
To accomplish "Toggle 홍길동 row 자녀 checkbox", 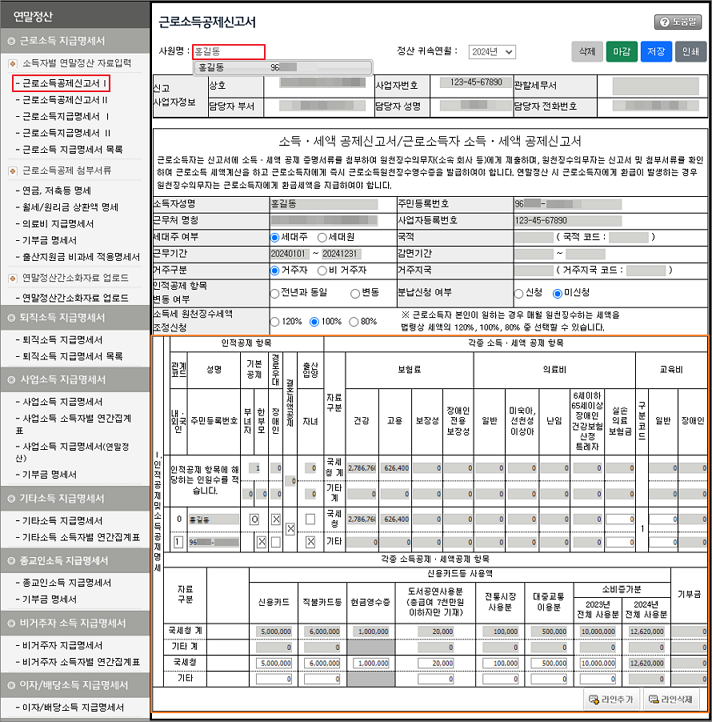I will [310, 542].
